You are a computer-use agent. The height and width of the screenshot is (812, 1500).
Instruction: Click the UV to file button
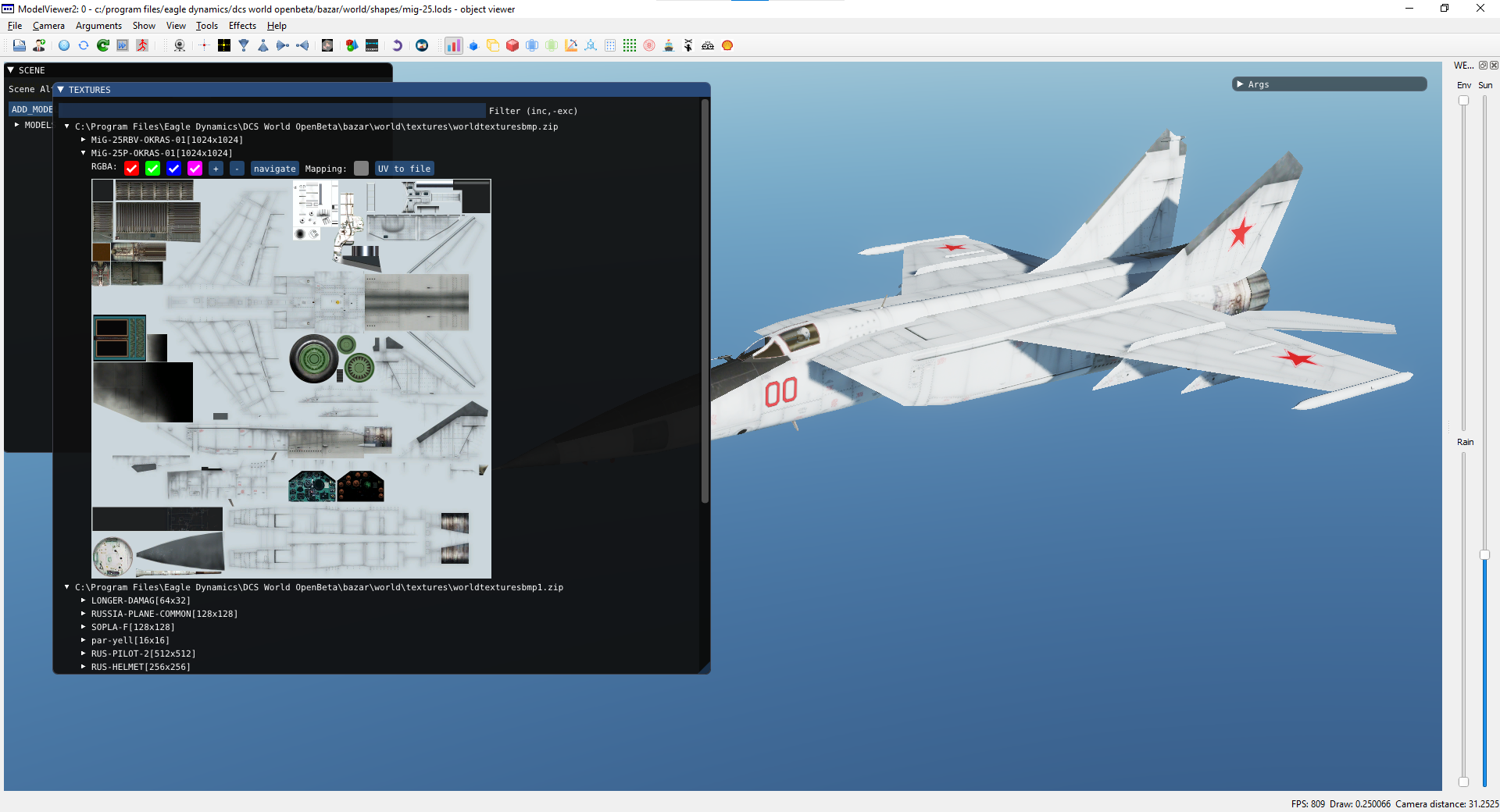(x=405, y=169)
